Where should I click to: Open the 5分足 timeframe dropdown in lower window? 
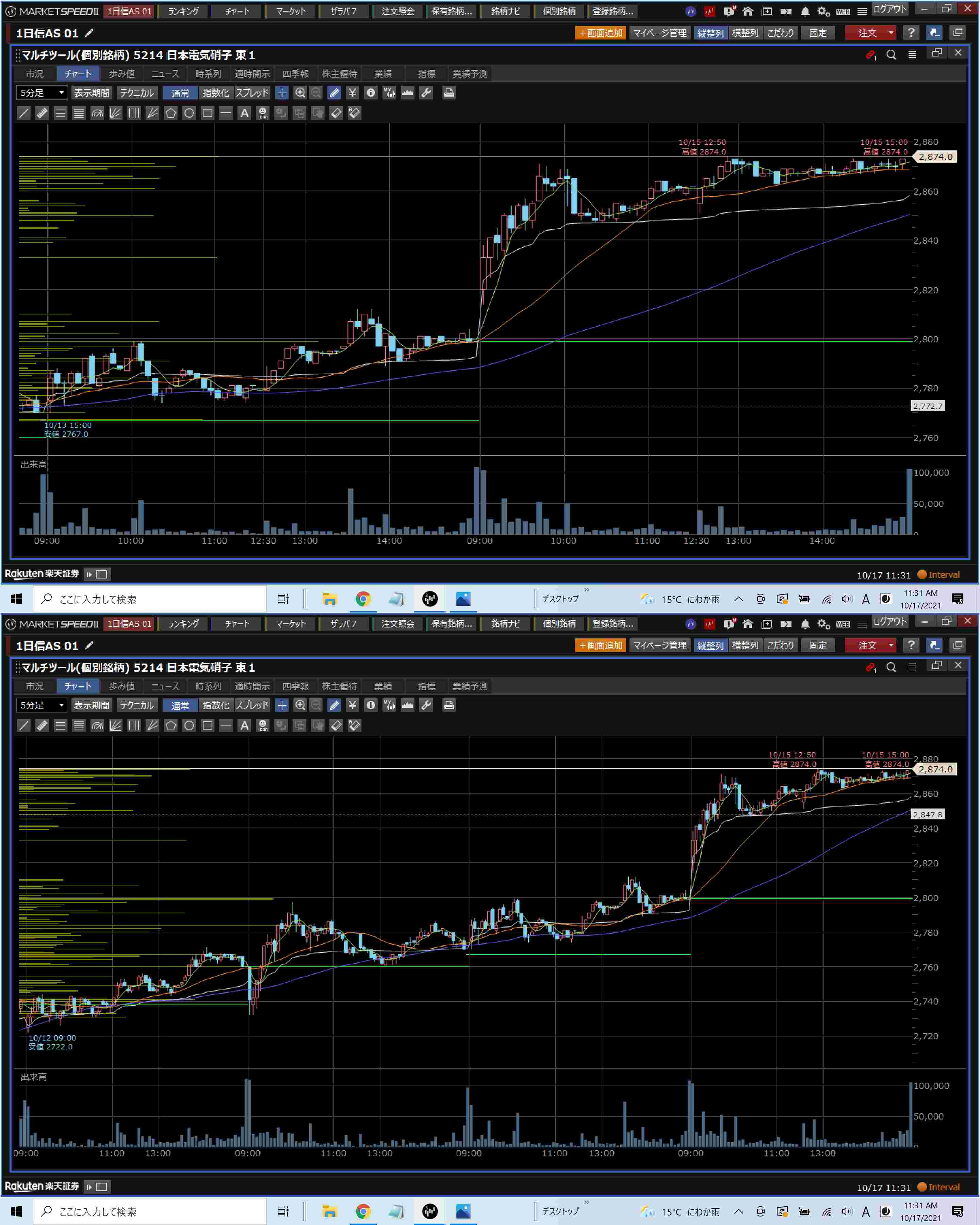pos(42,705)
